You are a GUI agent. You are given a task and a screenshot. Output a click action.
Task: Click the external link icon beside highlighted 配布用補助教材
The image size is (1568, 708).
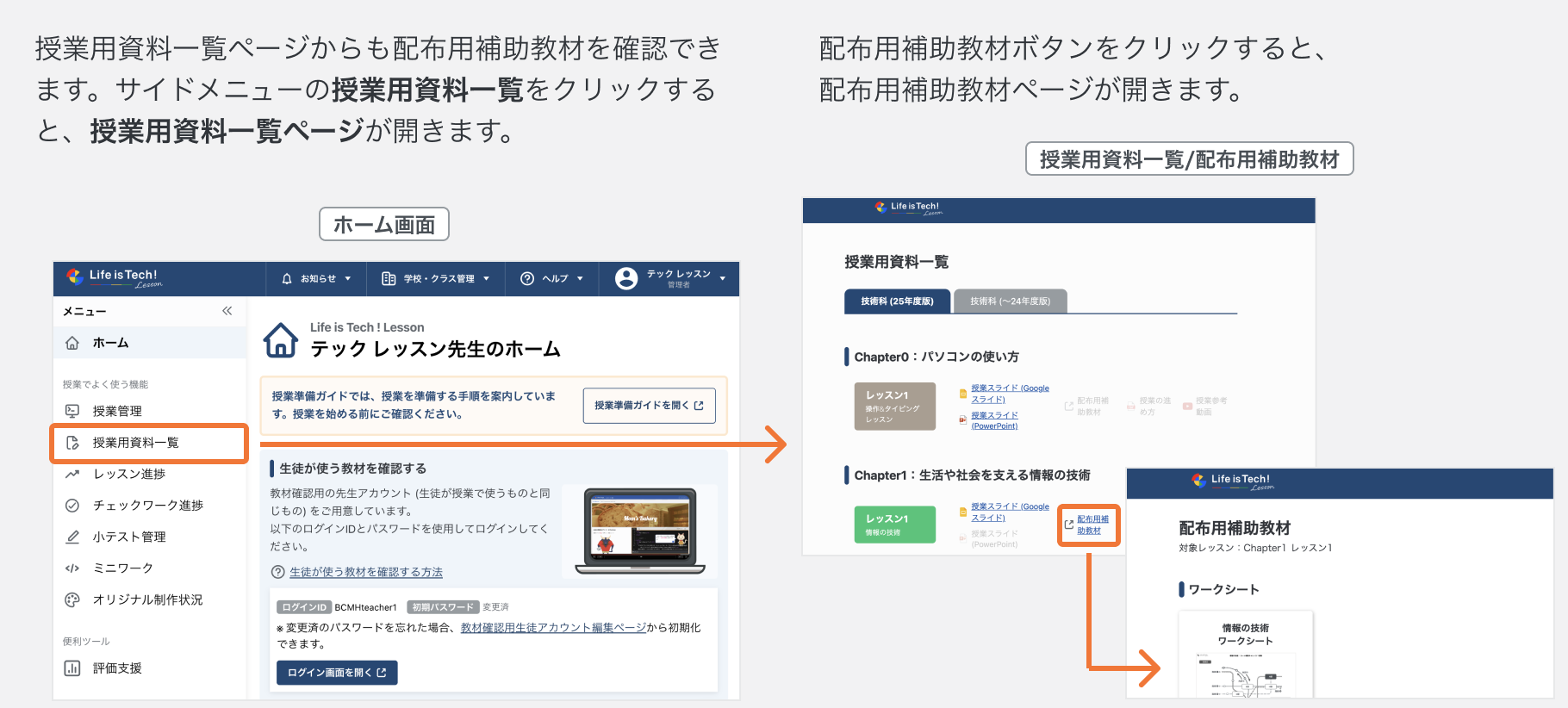1069,524
